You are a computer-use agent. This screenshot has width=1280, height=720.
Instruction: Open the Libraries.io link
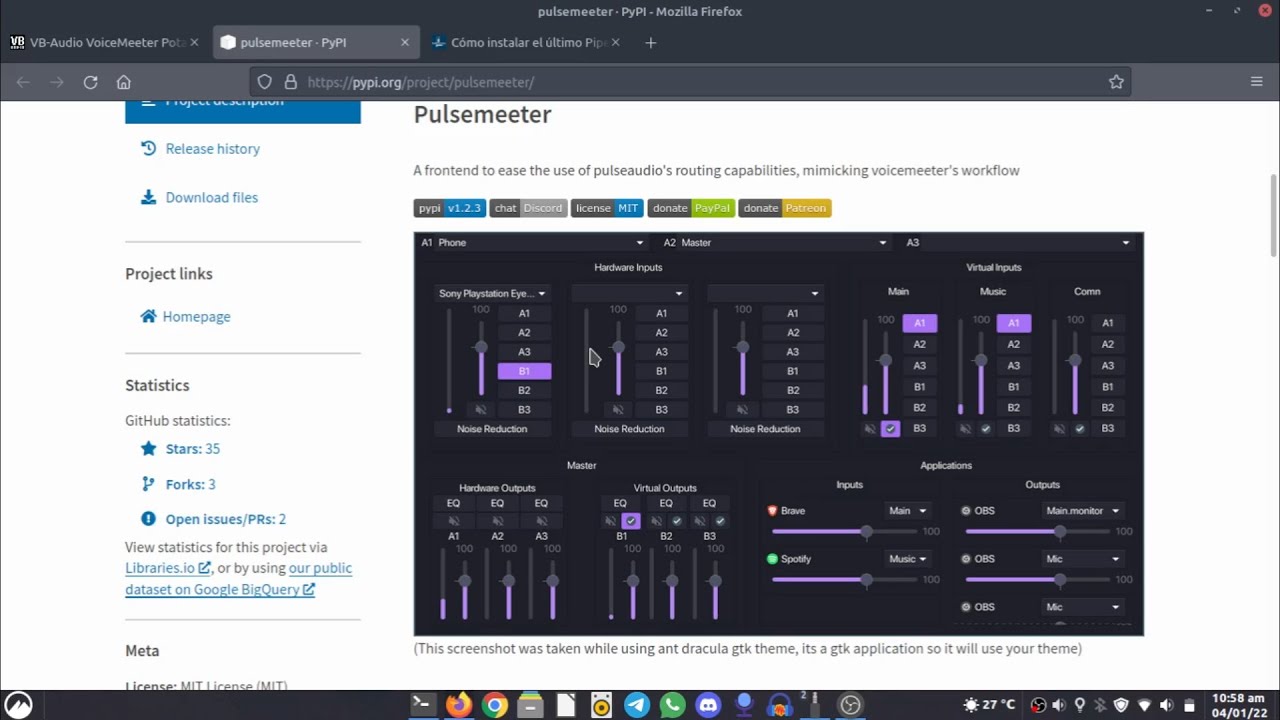pos(167,568)
